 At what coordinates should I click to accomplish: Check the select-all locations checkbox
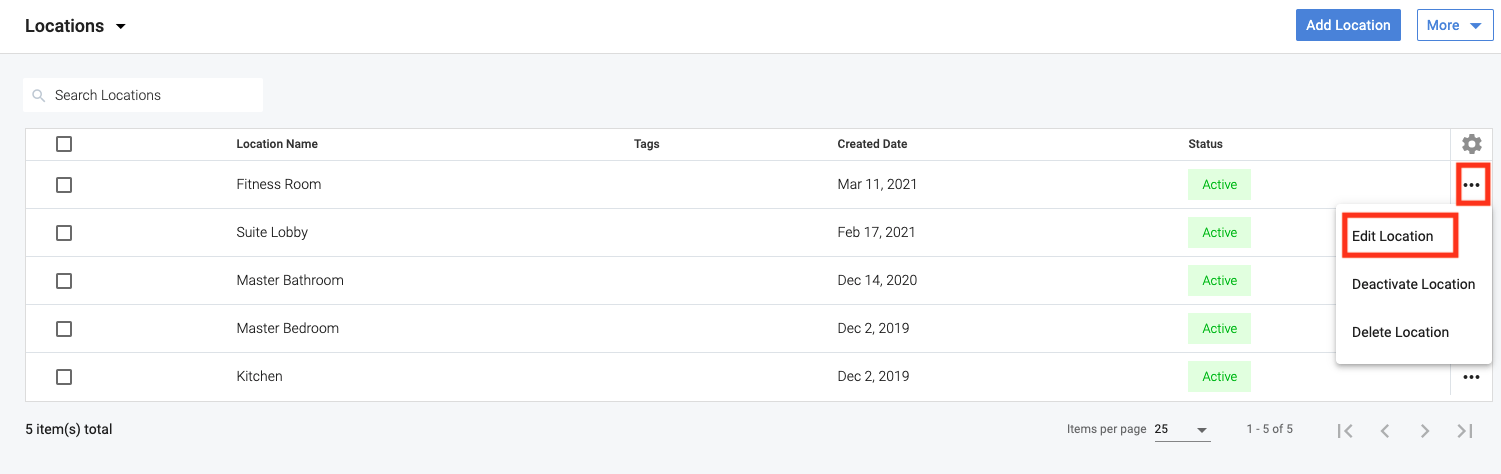[x=64, y=144]
